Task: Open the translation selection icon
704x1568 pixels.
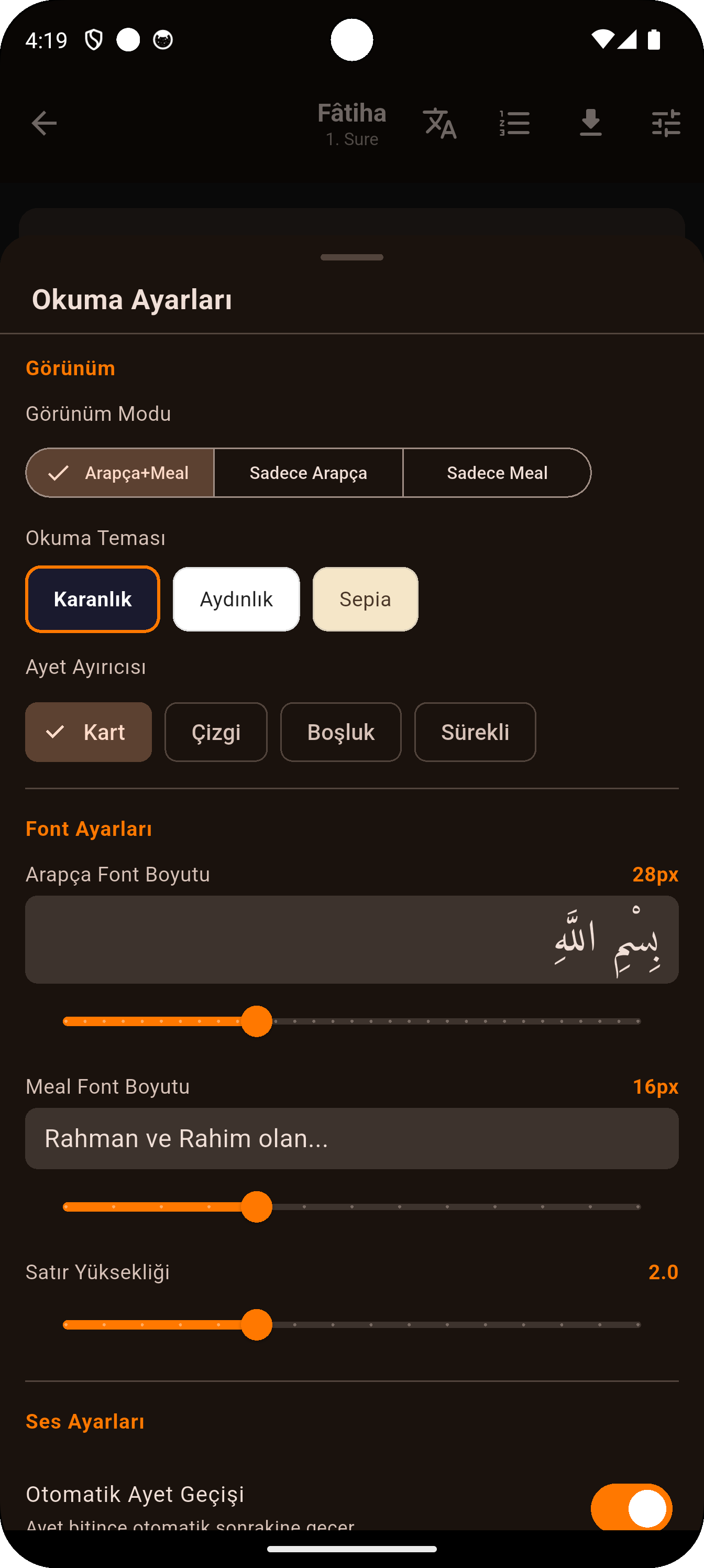Action: tap(439, 123)
